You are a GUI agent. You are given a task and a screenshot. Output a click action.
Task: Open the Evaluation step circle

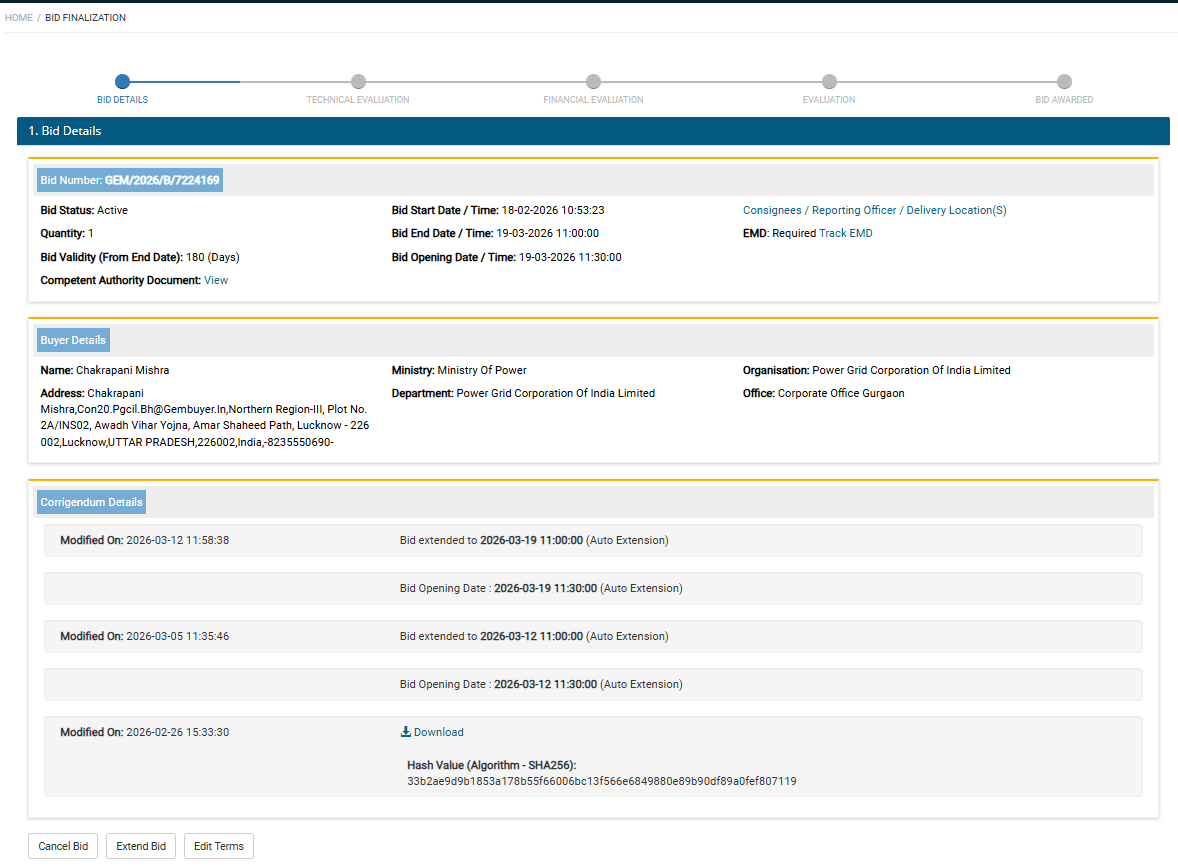pos(828,82)
